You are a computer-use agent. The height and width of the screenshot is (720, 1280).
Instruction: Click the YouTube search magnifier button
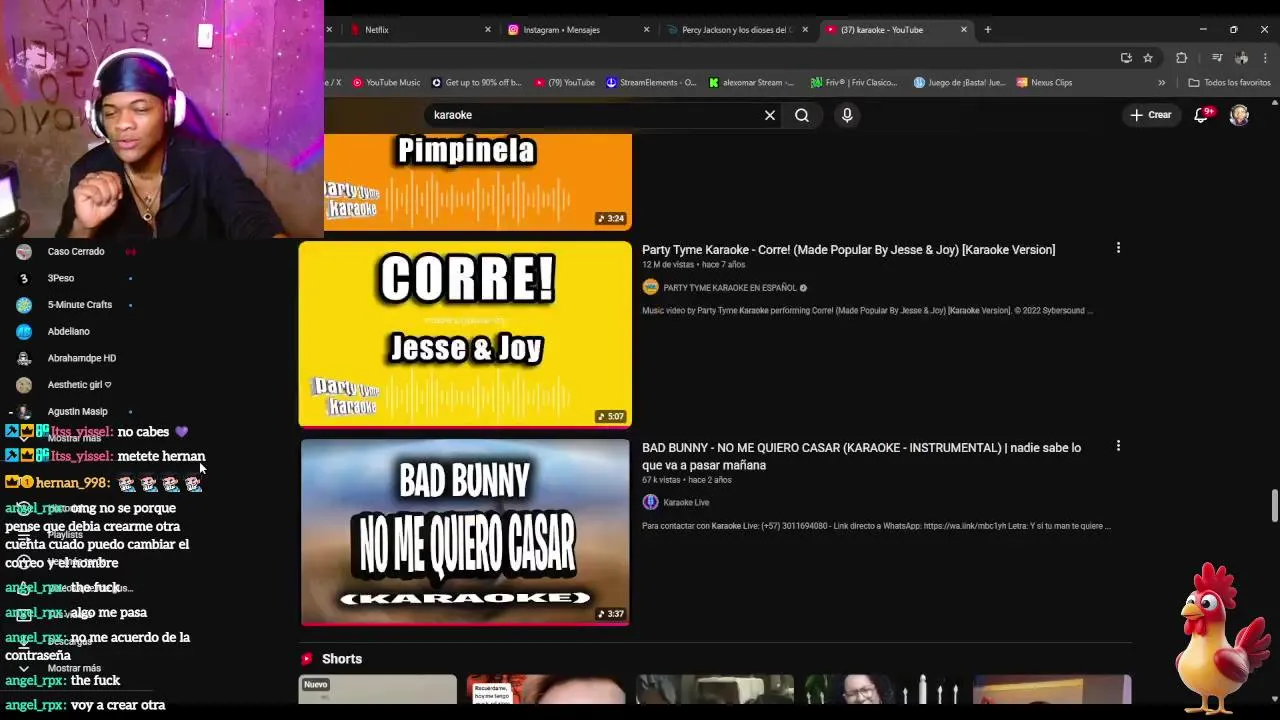[802, 115]
